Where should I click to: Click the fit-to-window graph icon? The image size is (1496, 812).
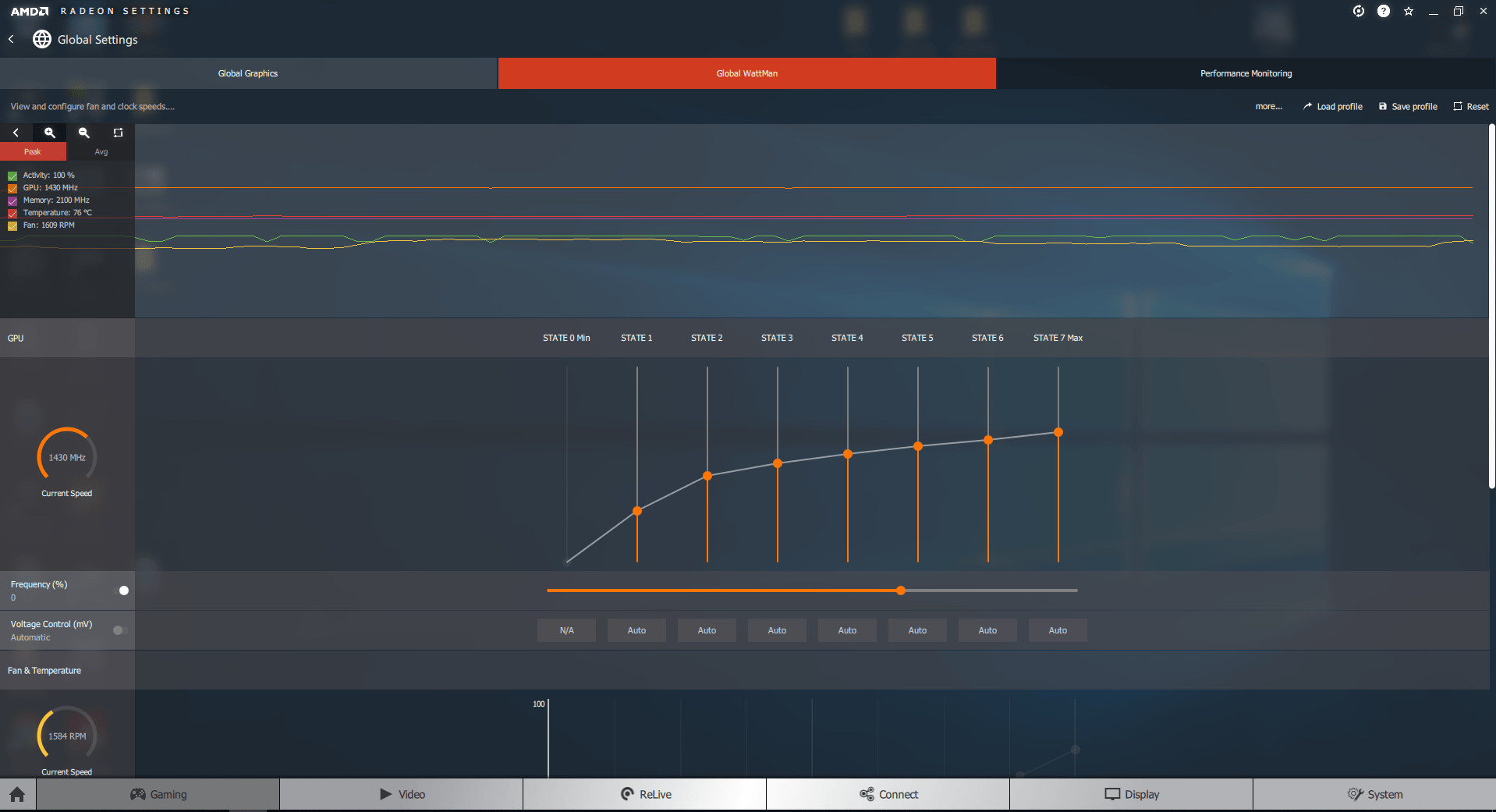119,133
